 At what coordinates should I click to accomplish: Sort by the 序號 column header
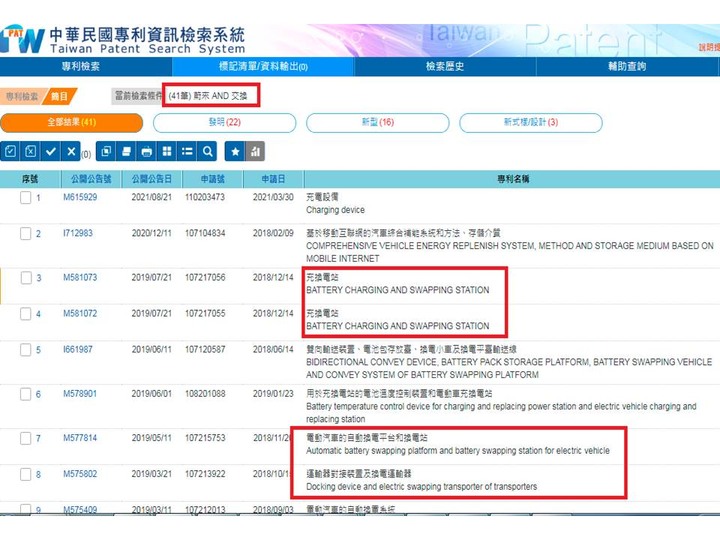30,179
